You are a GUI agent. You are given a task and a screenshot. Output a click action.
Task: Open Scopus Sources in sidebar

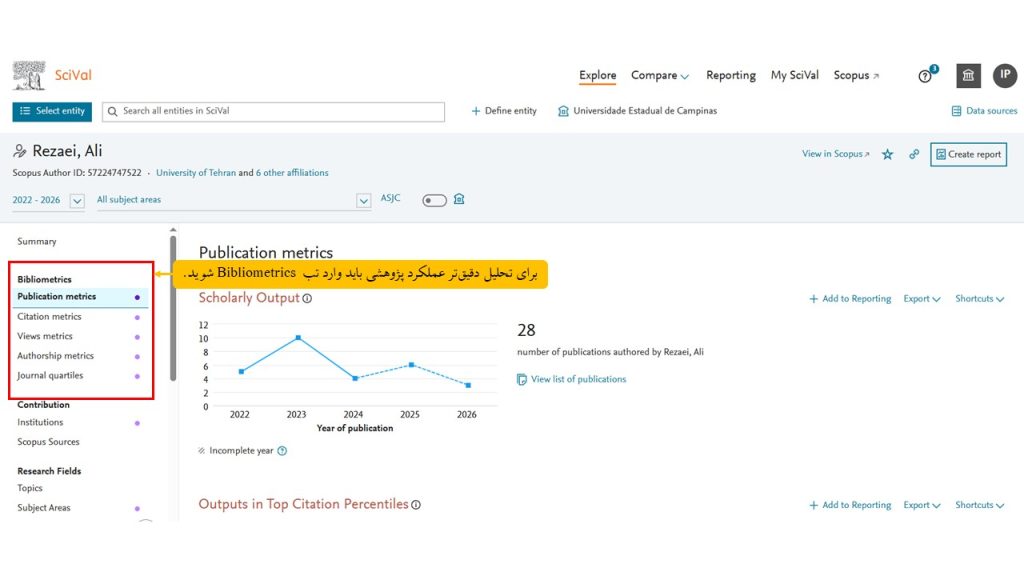tap(48, 442)
